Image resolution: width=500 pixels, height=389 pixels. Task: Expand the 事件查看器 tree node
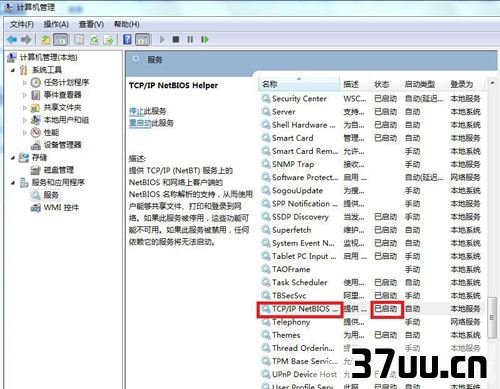[24, 95]
